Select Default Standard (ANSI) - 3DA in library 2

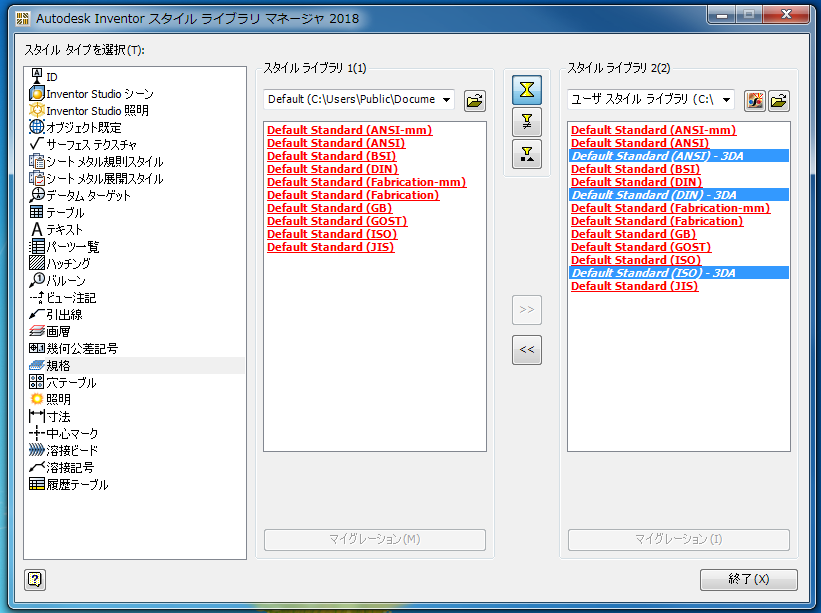679,156
